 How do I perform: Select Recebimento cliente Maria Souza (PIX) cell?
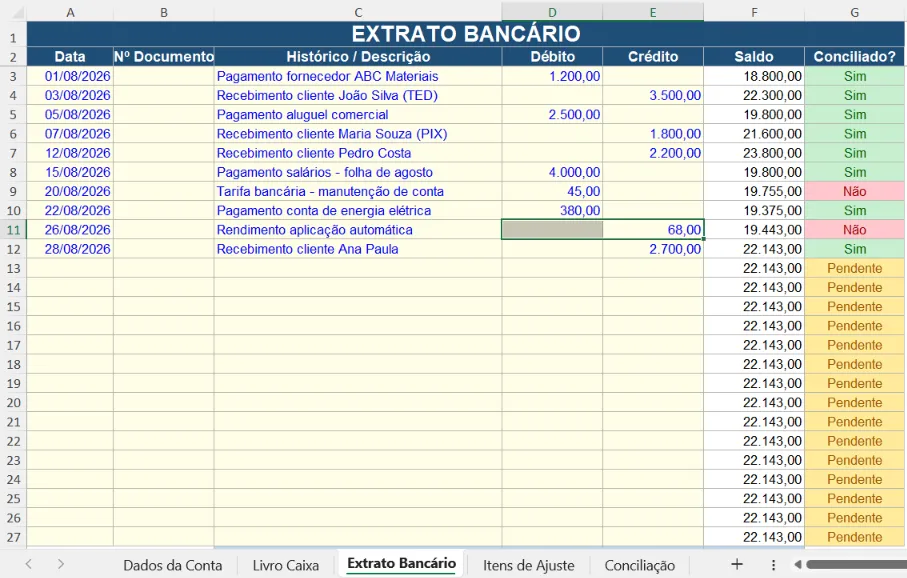coord(358,134)
